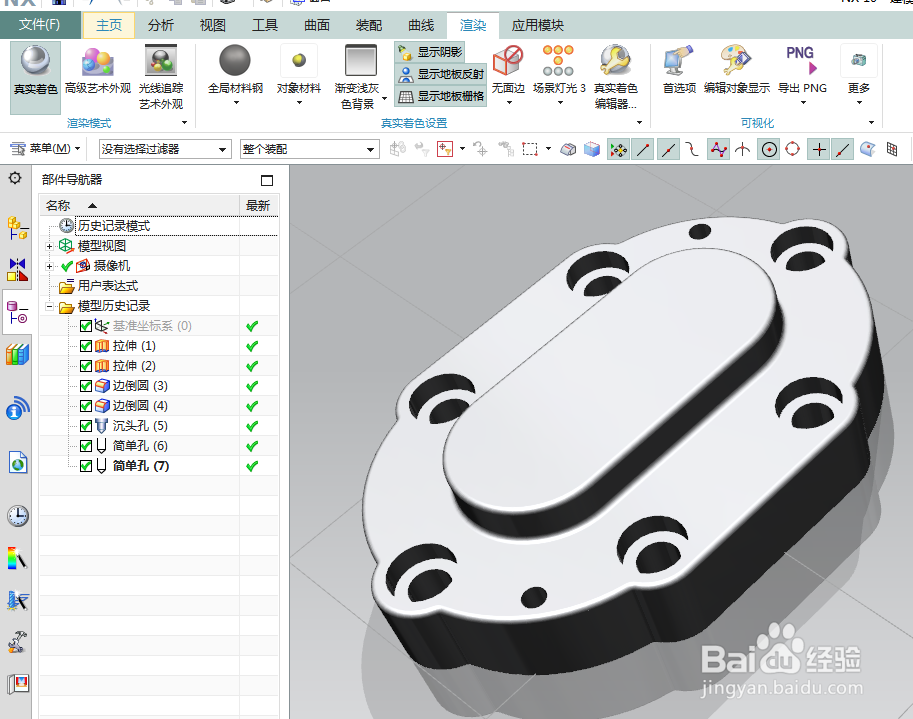This screenshot has width=913, height=719.
Task: Open the 整个装配 scope dropdown
Action: click(x=309, y=150)
